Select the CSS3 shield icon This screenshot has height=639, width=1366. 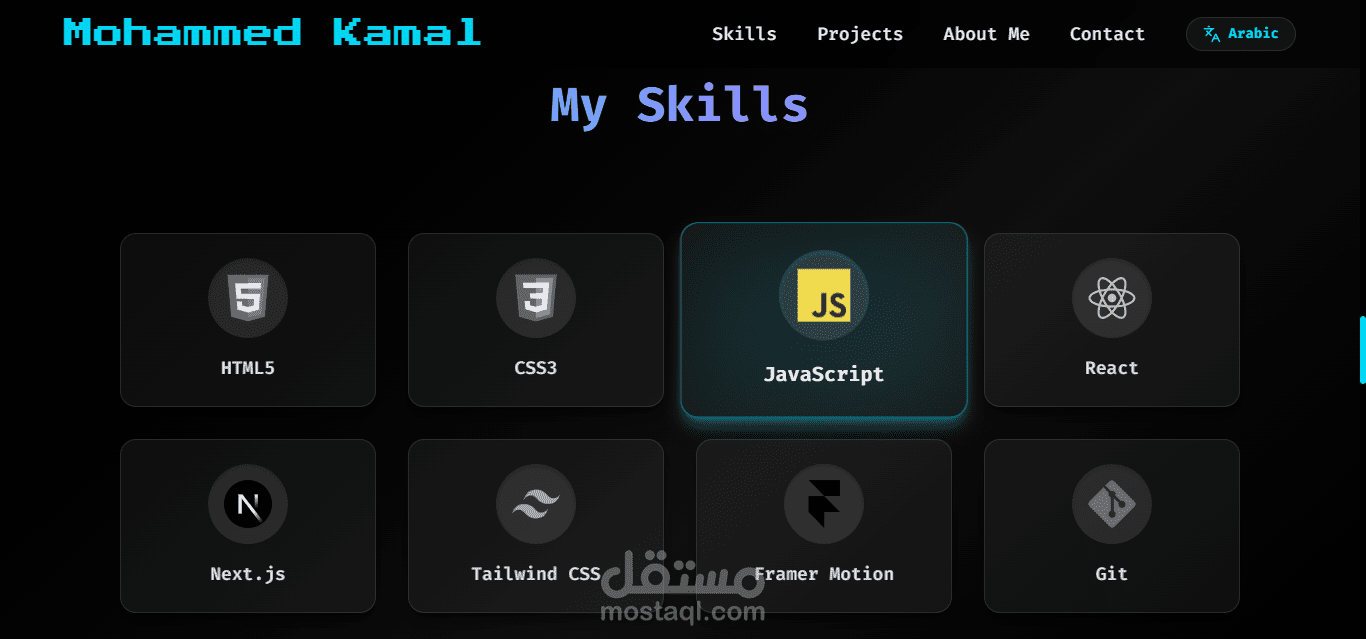536,298
